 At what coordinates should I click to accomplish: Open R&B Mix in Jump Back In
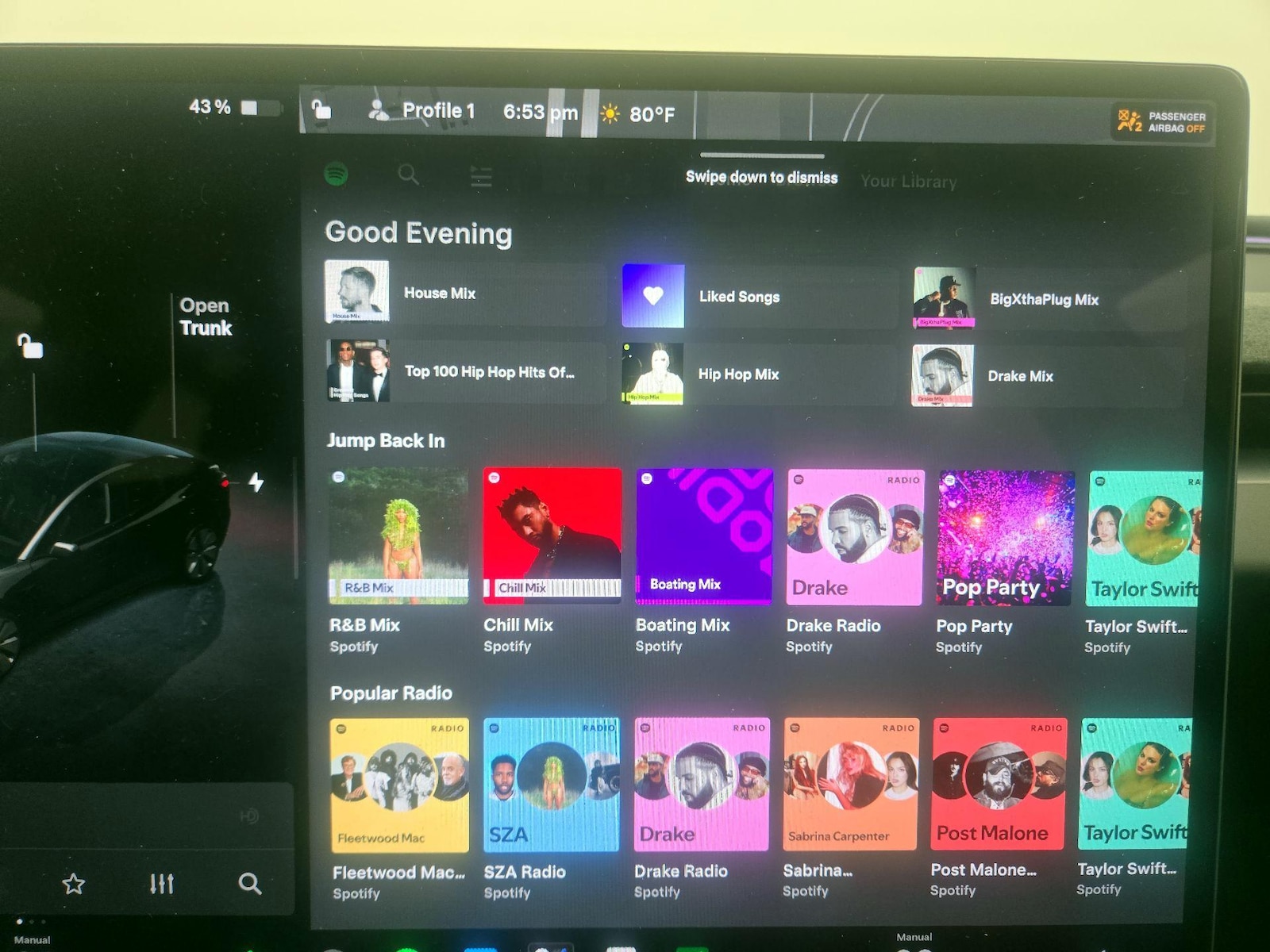click(398, 535)
